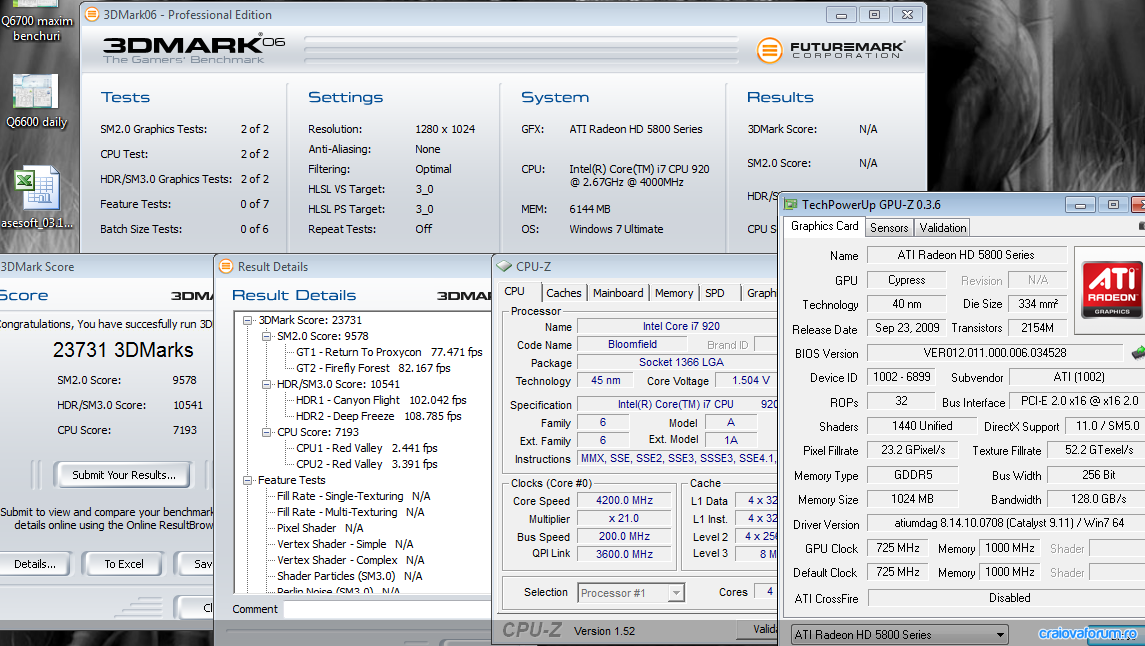Click the Memory Size 1024 MB value
Screen dimensions: 1145x646
click(x=912, y=499)
